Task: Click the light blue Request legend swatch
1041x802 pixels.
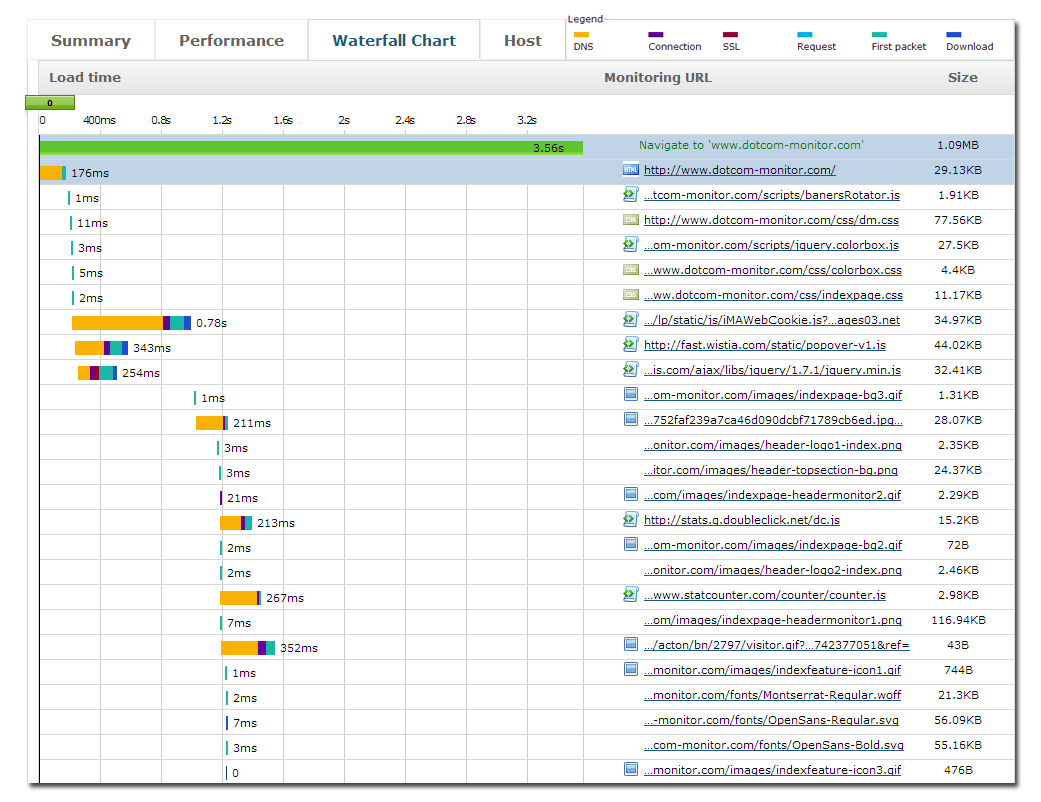Action: click(805, 35)
